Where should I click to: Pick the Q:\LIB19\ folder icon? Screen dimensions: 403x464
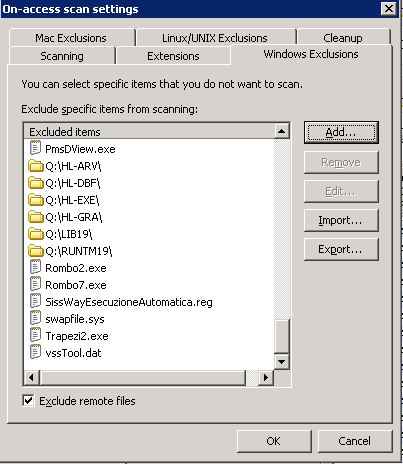pos(36,234)
